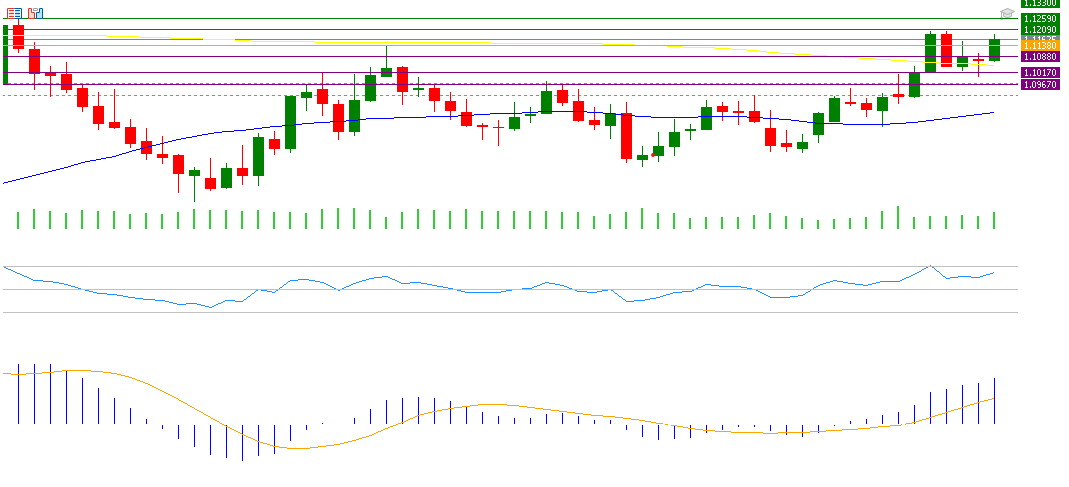Open the One Click Trading panel icon
Image resolution: width=1069 pixels, height=487 pixels.
pyautogui.click(x=14, y=13)
